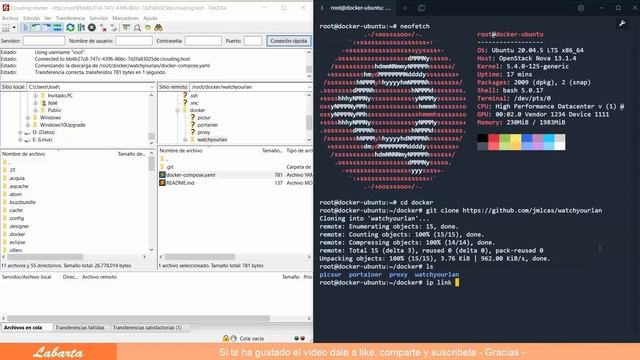
Task: Click the wrench icon in terminal
Action: 622,24
